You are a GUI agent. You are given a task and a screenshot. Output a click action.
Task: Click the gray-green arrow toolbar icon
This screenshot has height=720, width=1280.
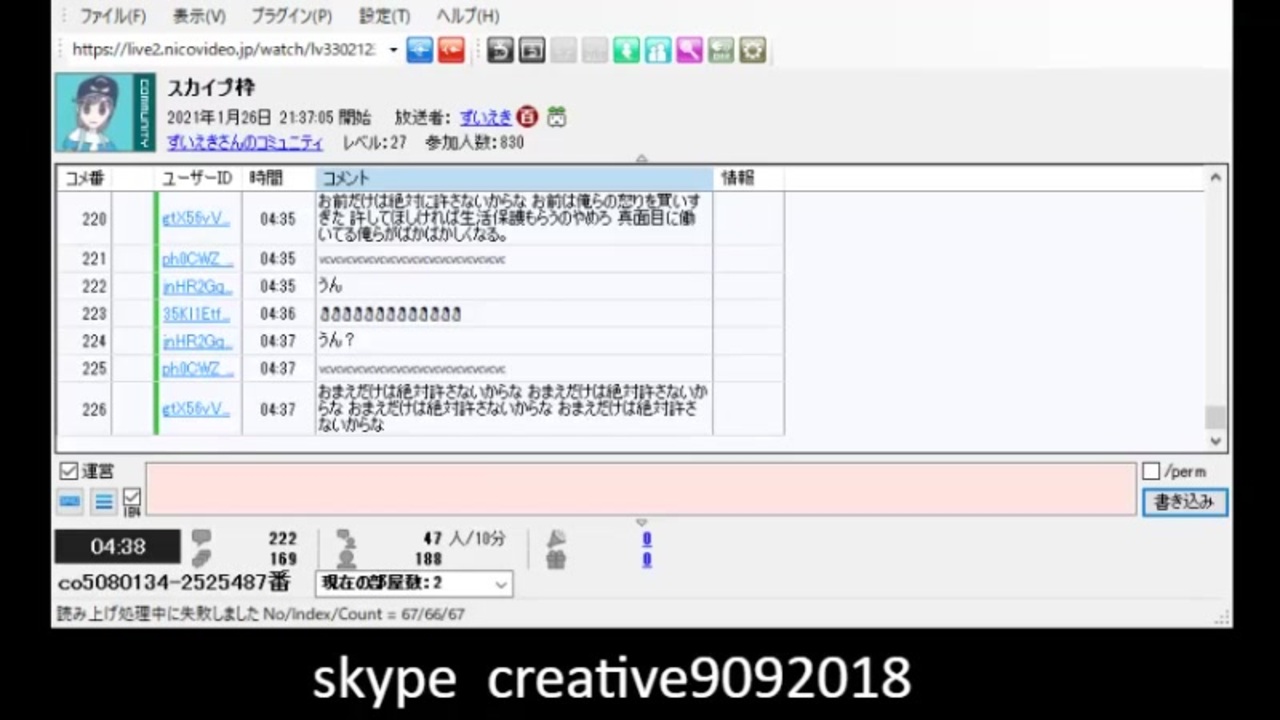pos(721,49)
